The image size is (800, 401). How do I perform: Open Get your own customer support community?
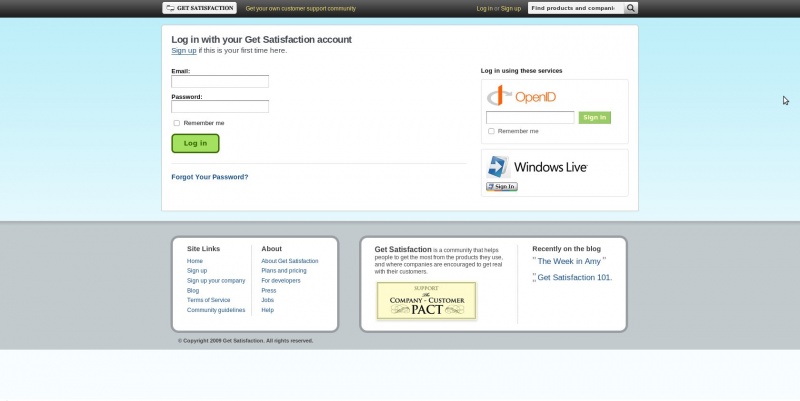pos(301,9)
